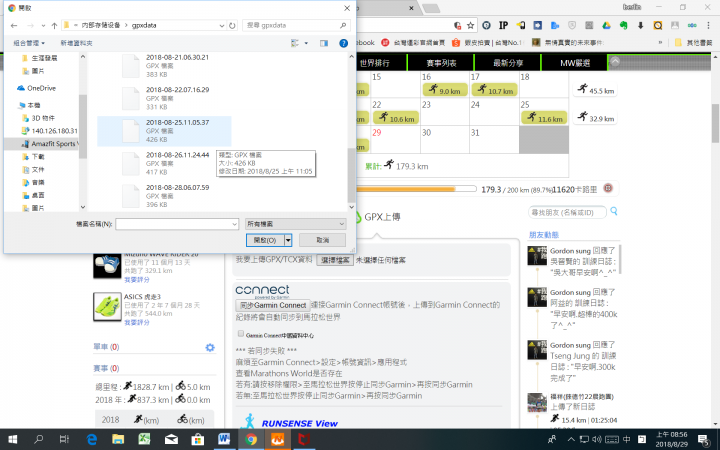Open the MW嚴選 navigation tab
The height and width of the screenshot is (450, 720).
575,63
